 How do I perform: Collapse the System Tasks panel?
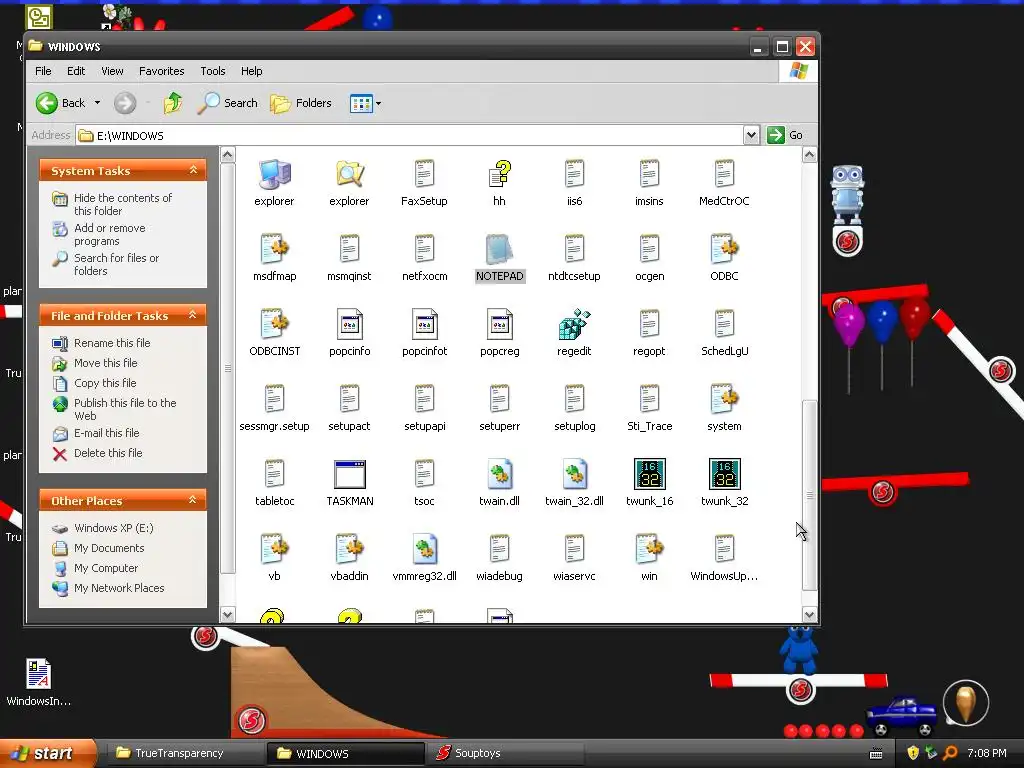(x=193, y=170)
